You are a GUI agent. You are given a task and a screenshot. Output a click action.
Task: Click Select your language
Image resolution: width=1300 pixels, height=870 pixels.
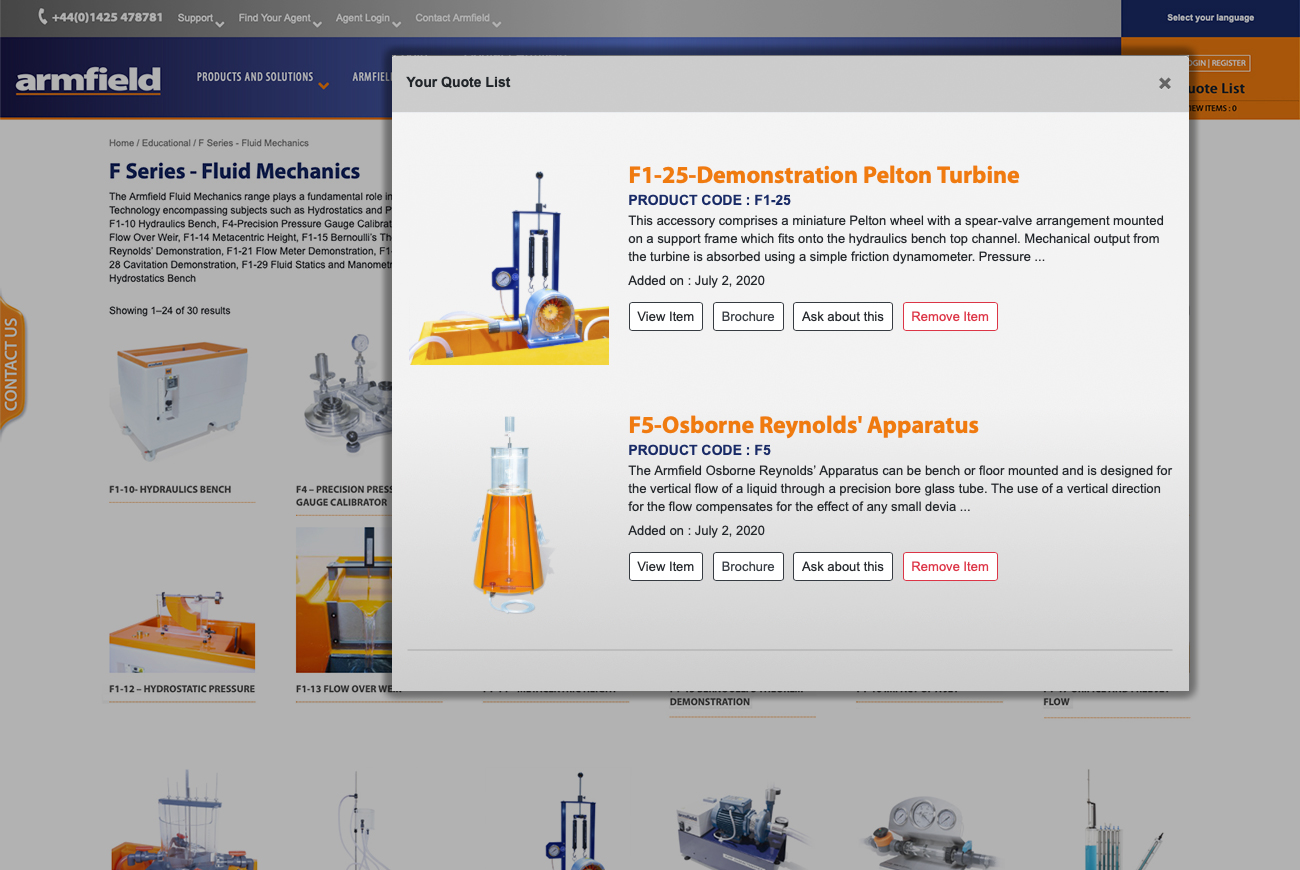click(x=1210, y=18)
